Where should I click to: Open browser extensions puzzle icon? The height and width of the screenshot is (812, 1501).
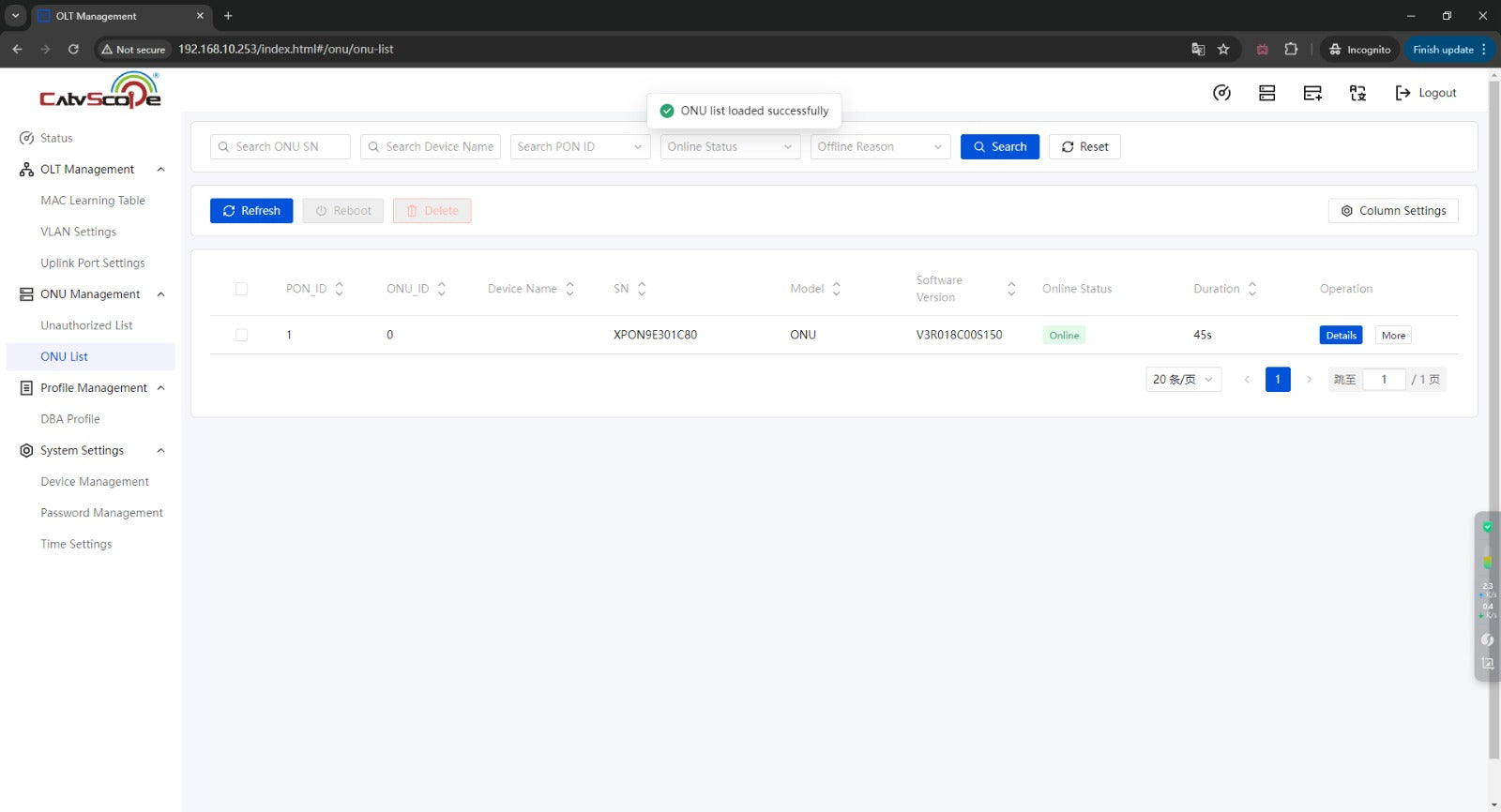pos(1291,50)
